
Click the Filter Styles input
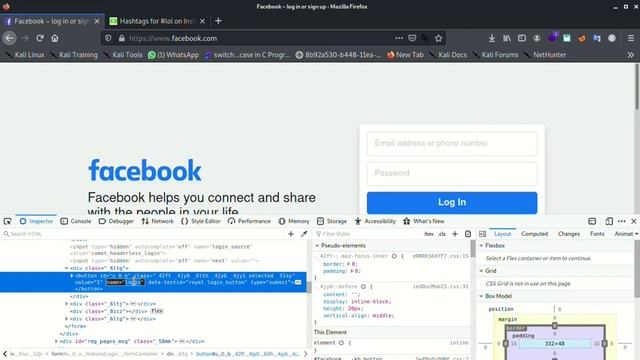click(x=367, y=234)
